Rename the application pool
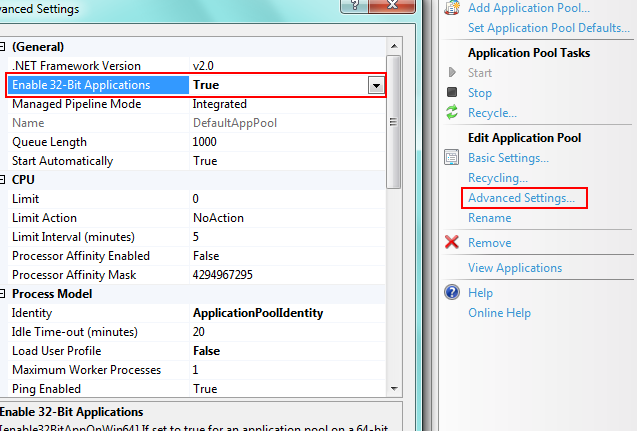 (x=490, y=218)
